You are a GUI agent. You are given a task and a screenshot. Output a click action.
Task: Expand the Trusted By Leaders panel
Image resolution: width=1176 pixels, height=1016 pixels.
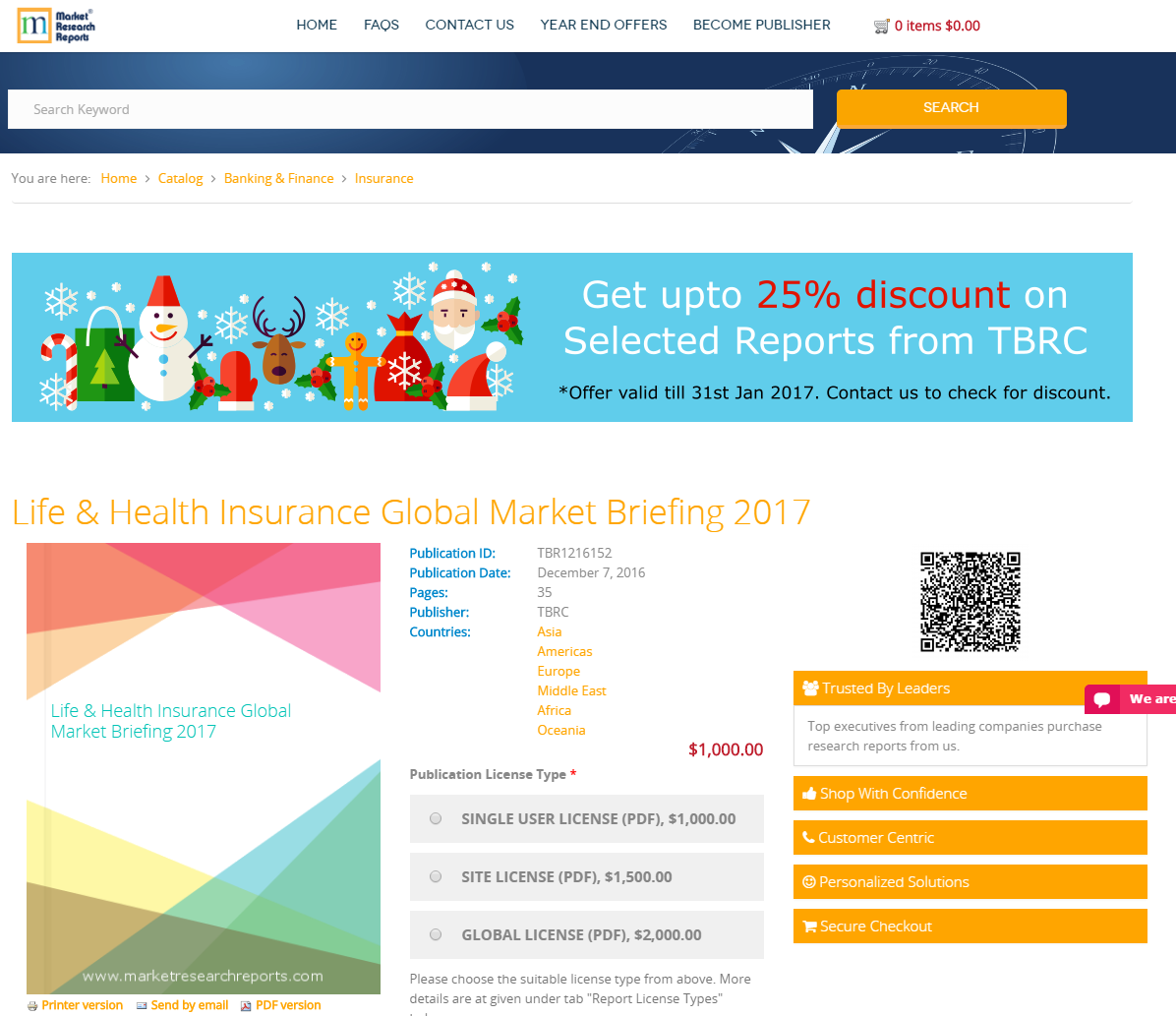click(970, 688)
